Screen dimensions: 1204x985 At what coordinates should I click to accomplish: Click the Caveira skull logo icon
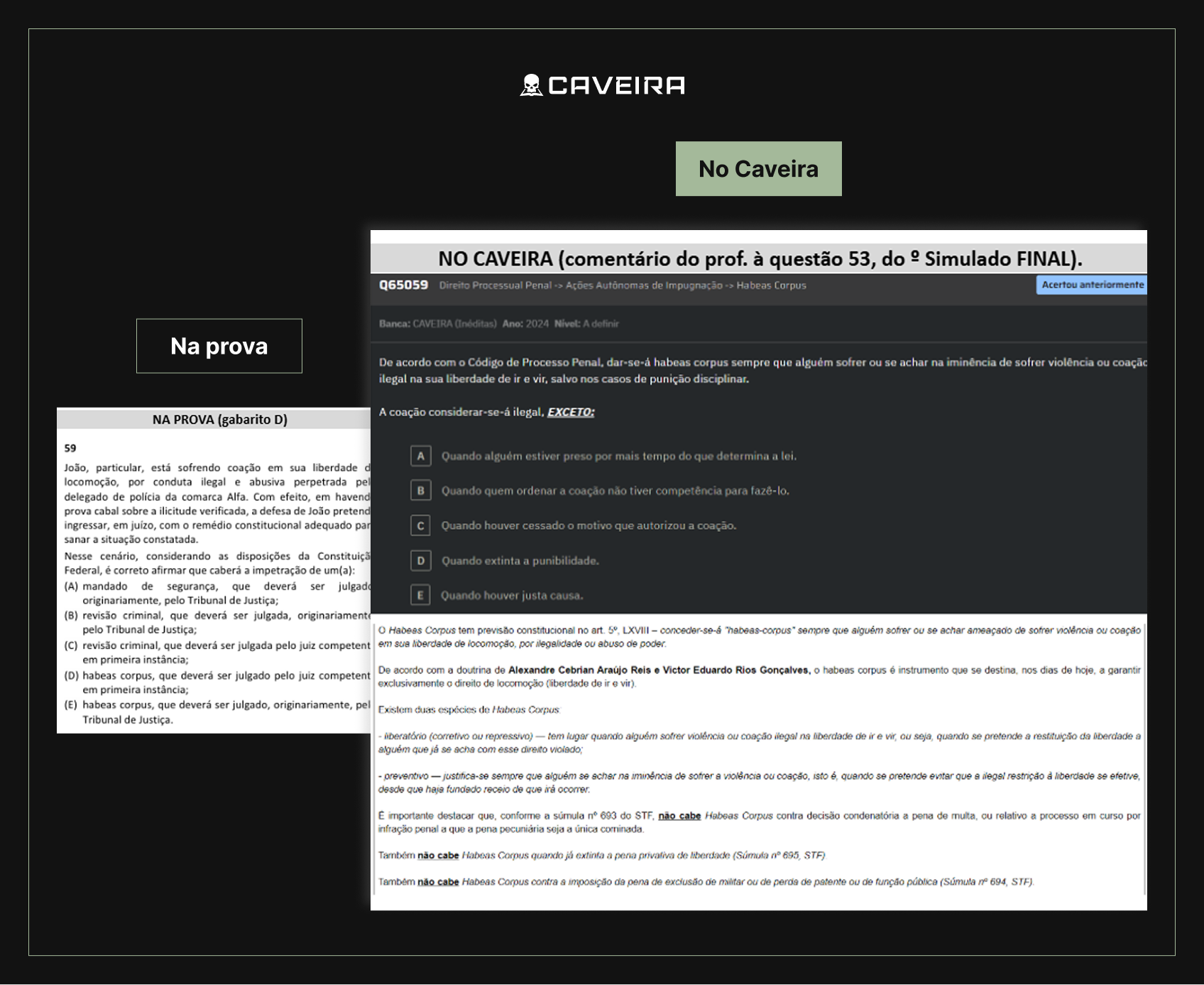530,85
